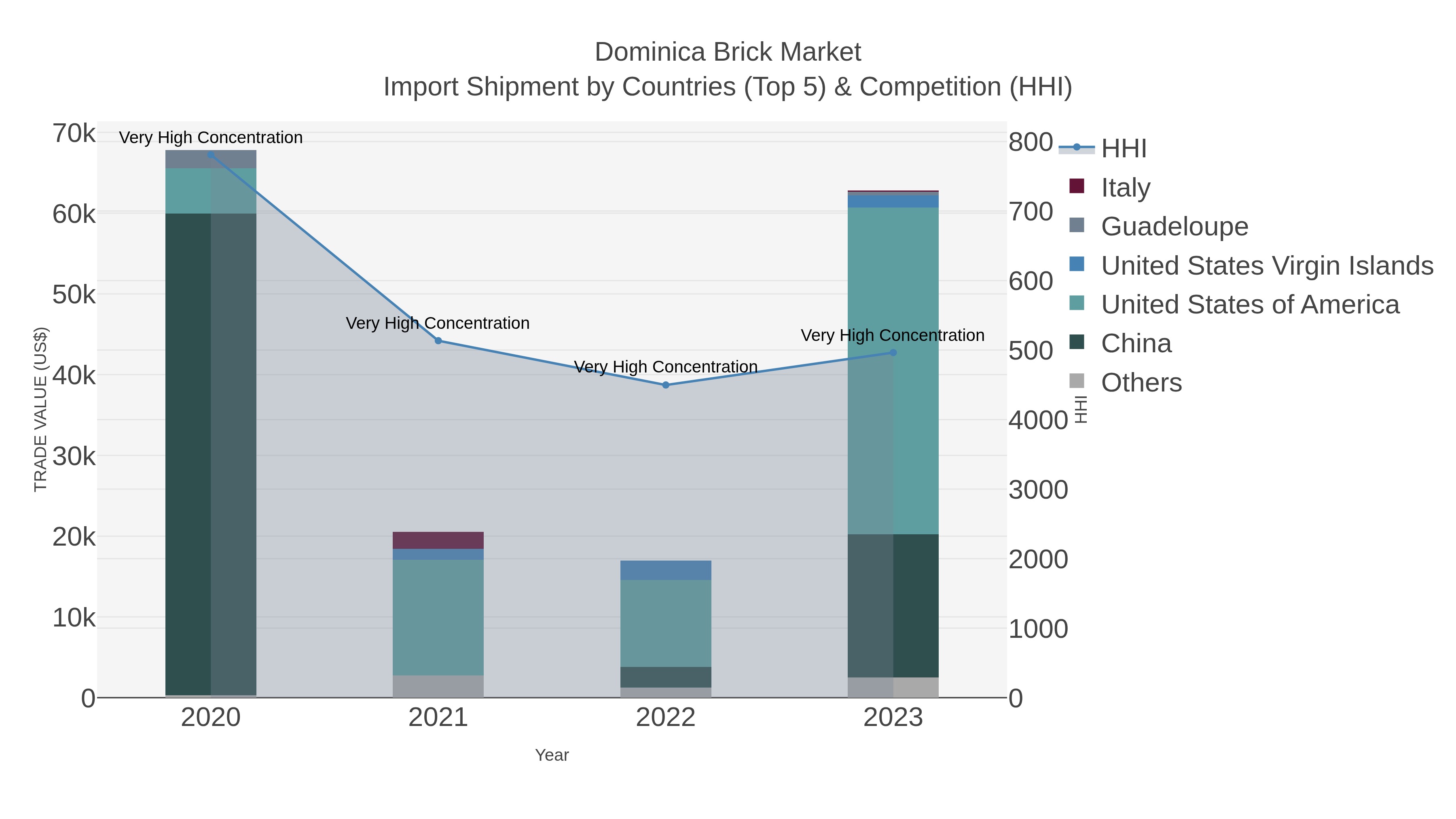This screenshot has width=1456, height=819.
Task: Click the China segment of the 2023 bar
Action: [x=893, y=605]
